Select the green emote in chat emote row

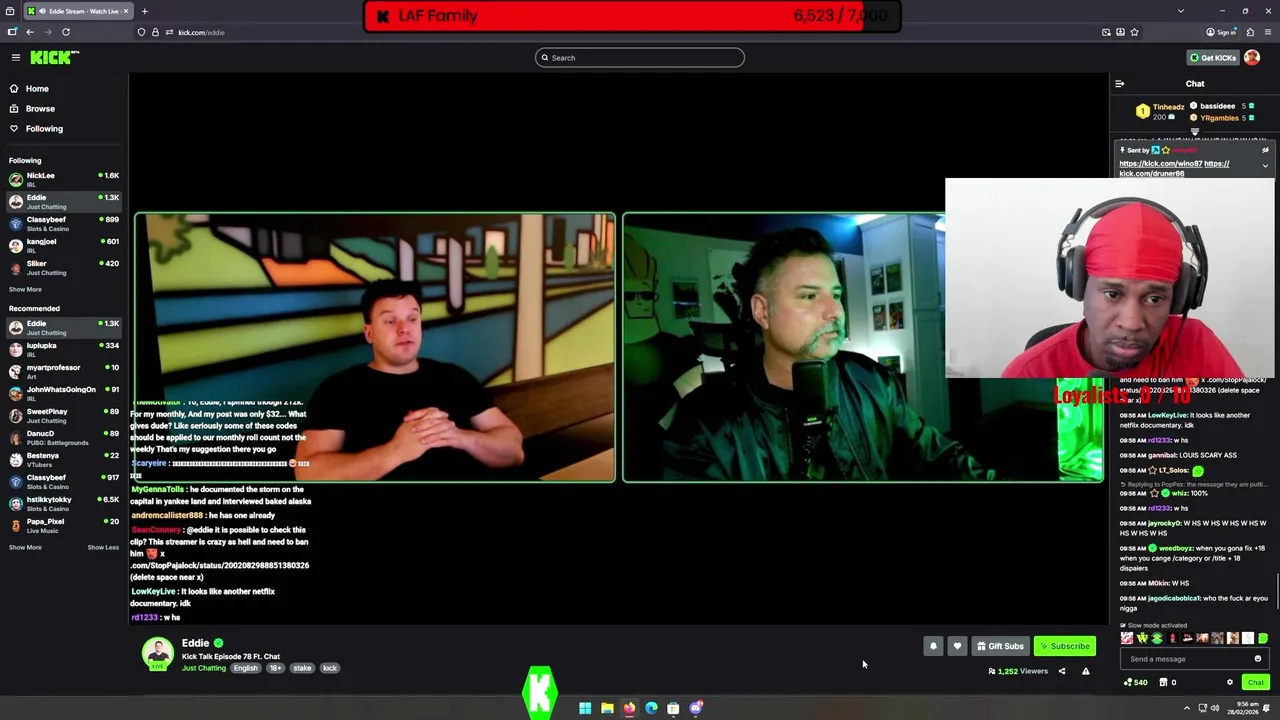pos(1262,638)
